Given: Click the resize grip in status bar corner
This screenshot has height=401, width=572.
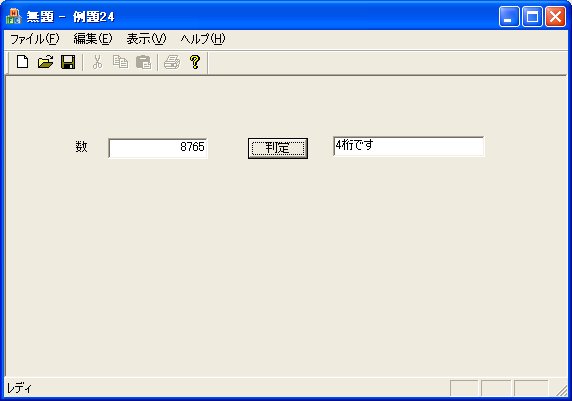Looking at the screenshot, I should 561,389.
